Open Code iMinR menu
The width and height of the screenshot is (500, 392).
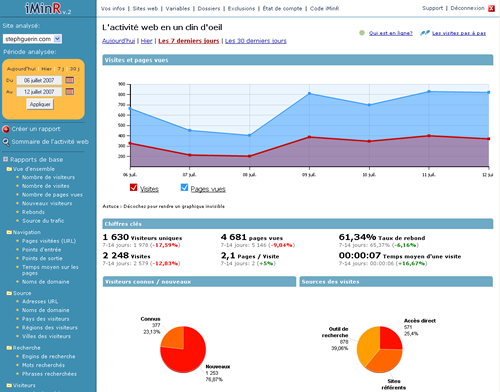coord(324,9)
